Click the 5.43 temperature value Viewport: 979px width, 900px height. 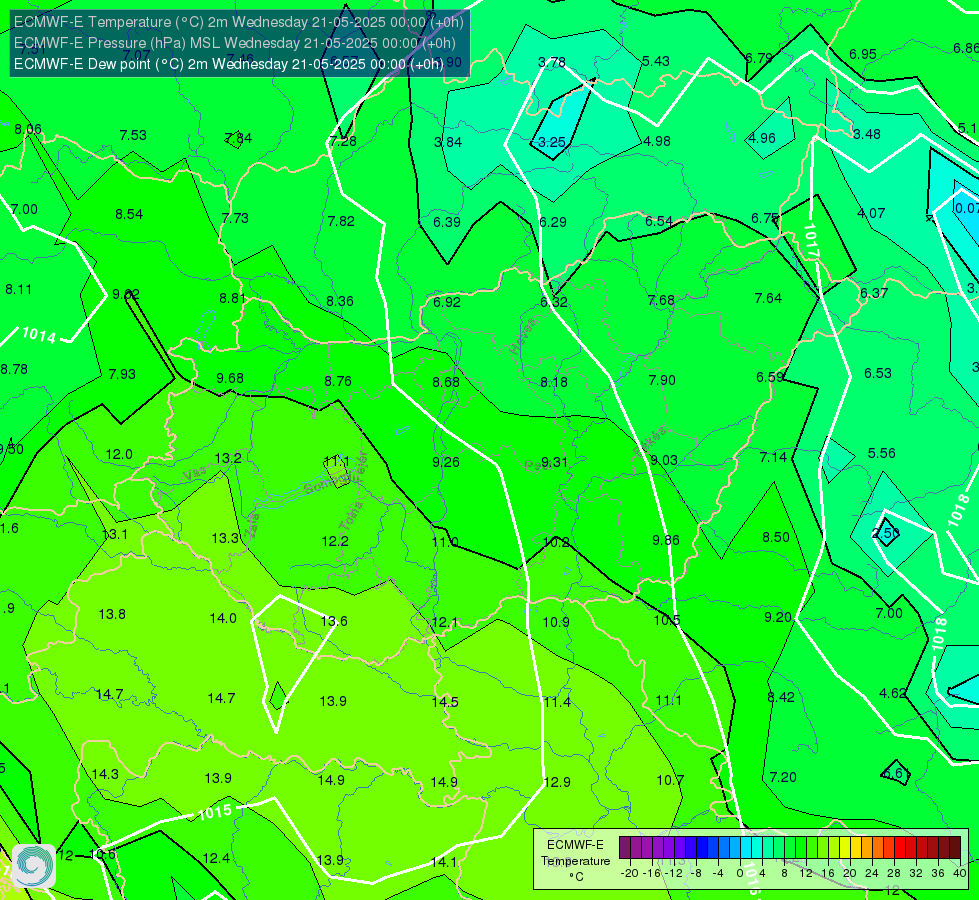tap(656, 61)
